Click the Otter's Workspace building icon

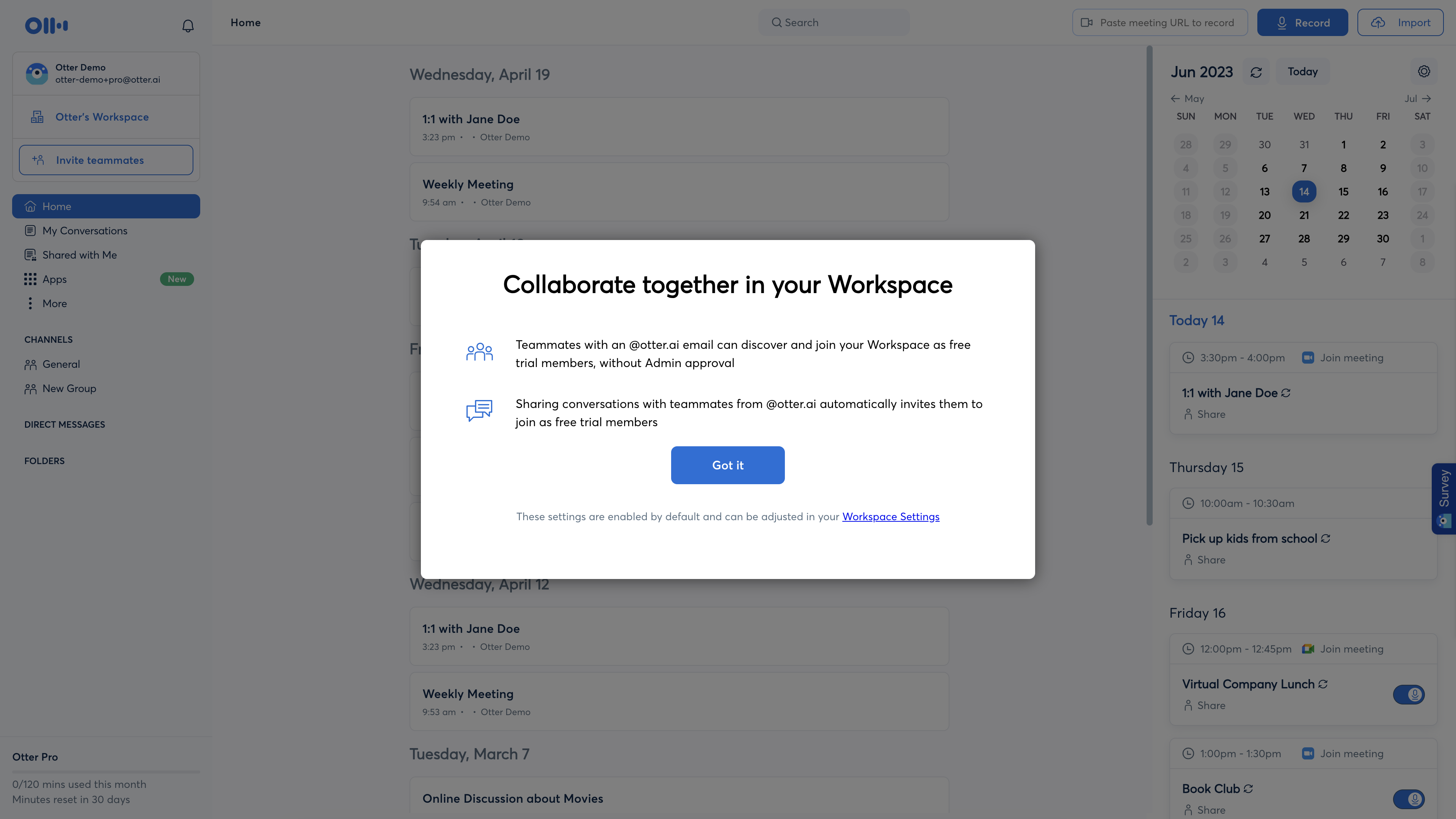[x=37, y=117]
